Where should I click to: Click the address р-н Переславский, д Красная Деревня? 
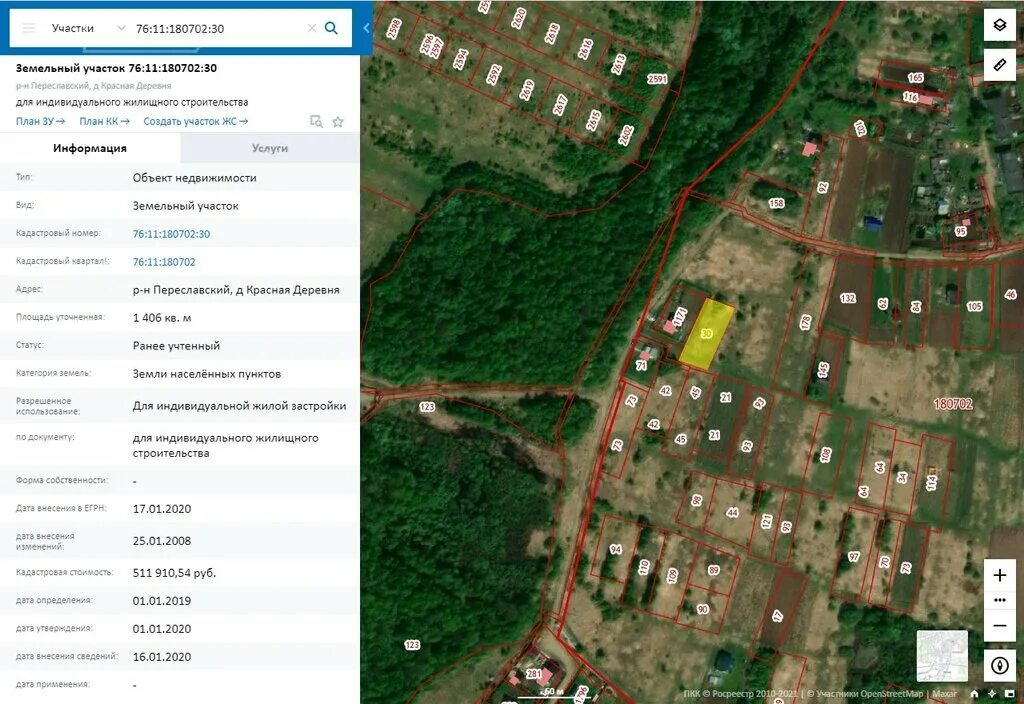click(x=236, y=290)
